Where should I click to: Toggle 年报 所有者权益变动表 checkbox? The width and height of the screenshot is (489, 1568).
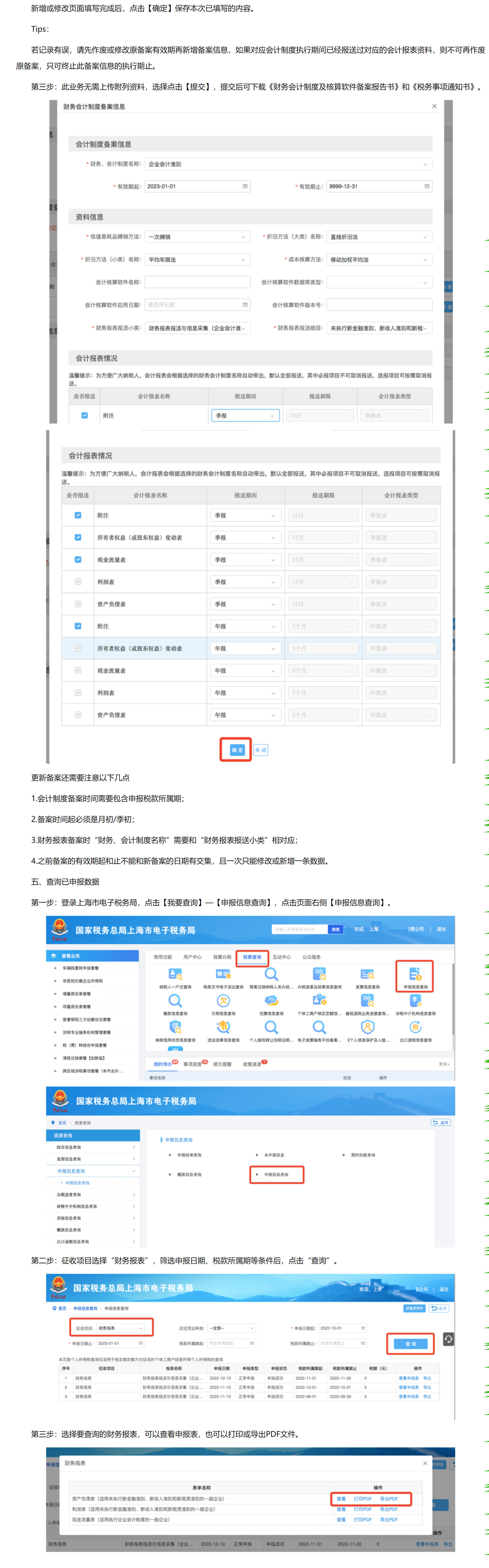pyautogui.click(x=78, y=648)
